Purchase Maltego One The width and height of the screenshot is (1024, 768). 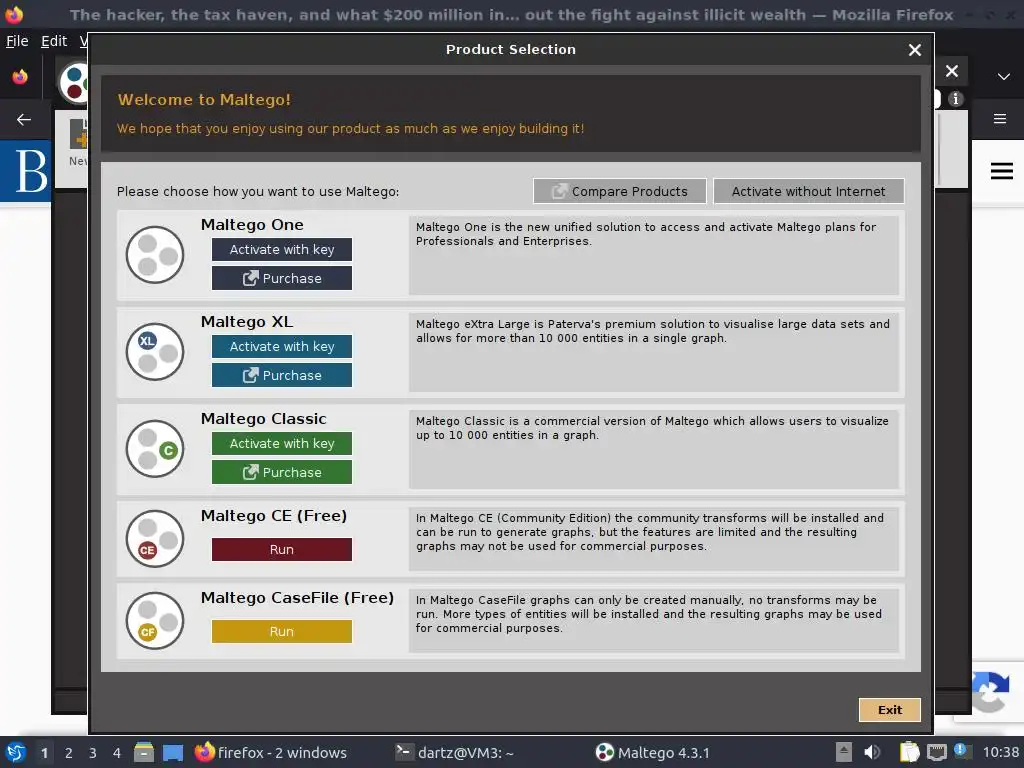pyautogui.click(x=281, y=278)
